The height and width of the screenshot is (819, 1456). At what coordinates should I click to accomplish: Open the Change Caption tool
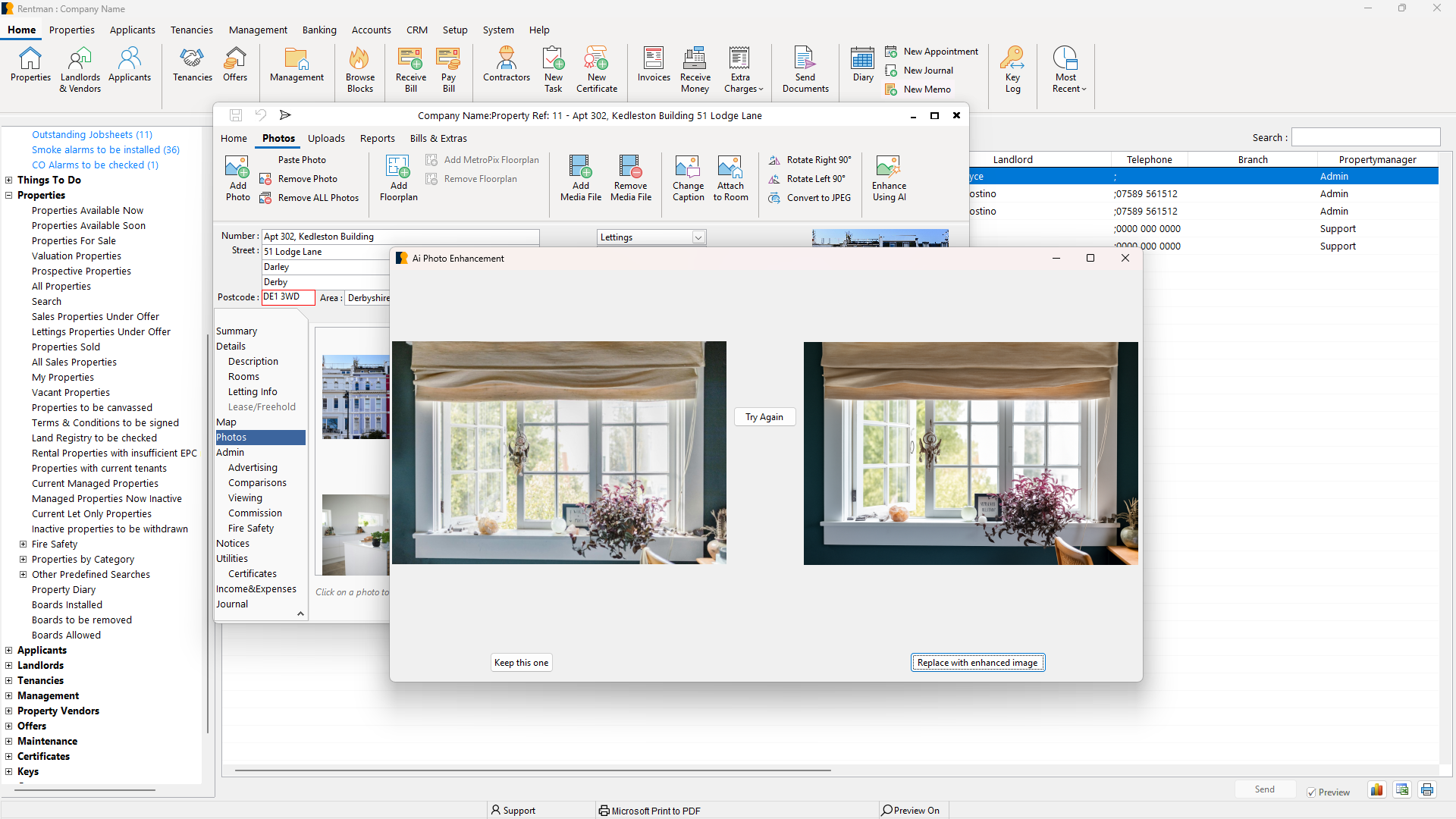688,177
